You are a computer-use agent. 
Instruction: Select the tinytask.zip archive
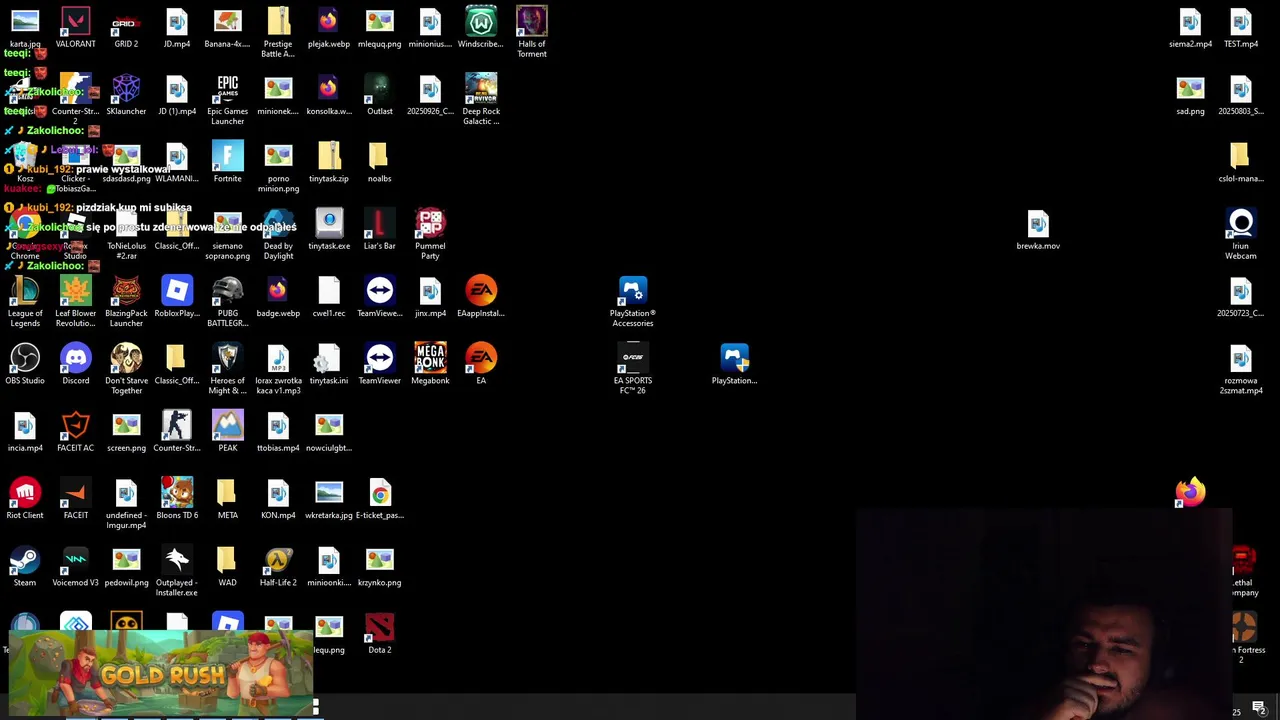point(329,162)
